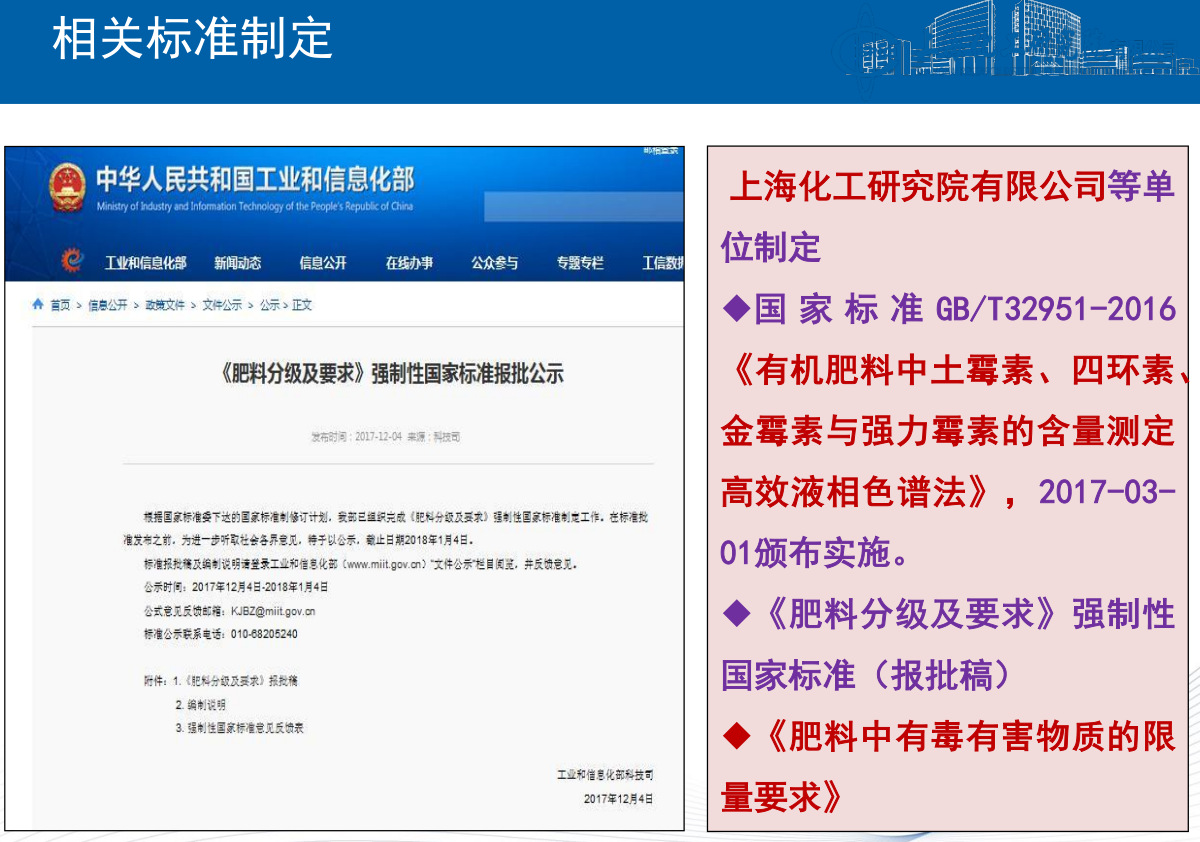Screen dimensions: 1200x842
Task: Click the contact phone line 010-68205240
Action: point(221,635)
